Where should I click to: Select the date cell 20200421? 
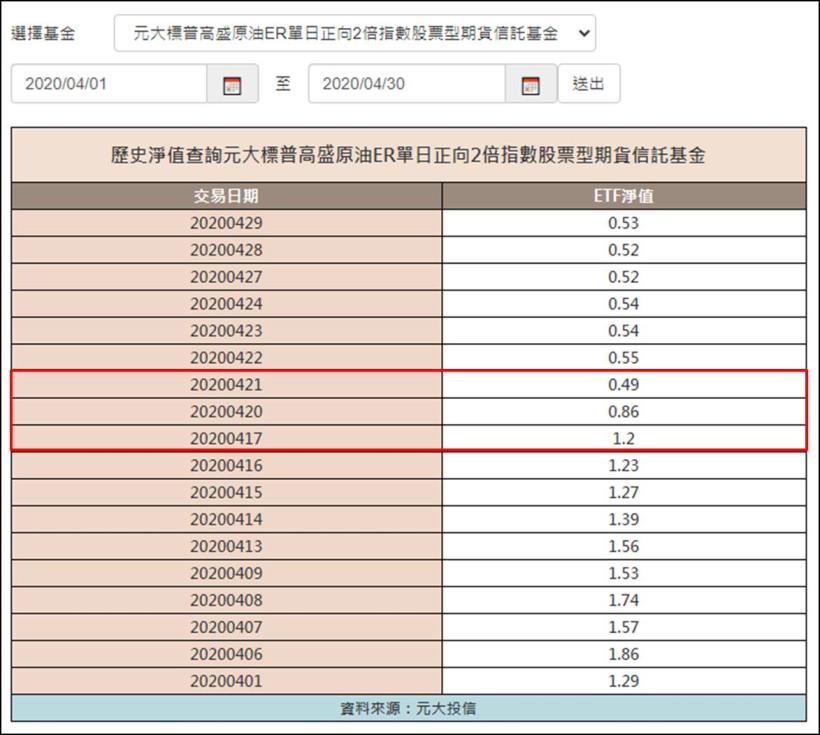tap(226, 385)
